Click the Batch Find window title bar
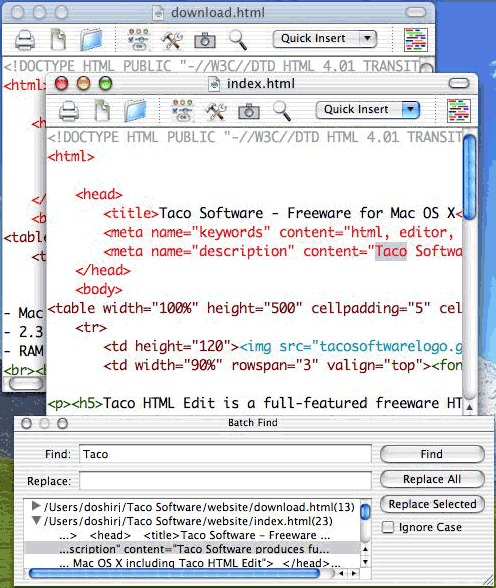 (253, 423)
